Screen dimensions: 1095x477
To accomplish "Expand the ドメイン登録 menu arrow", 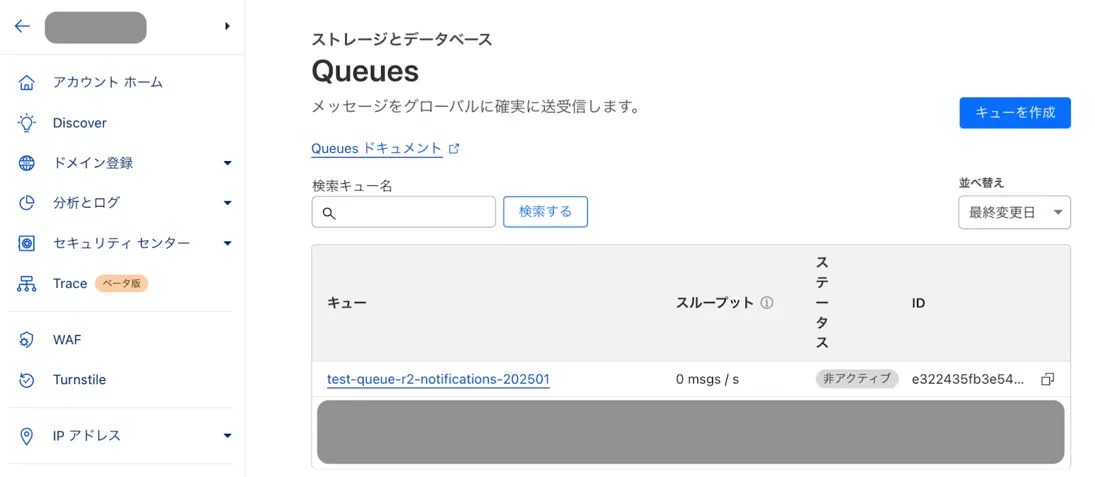I will pos(227,163).
